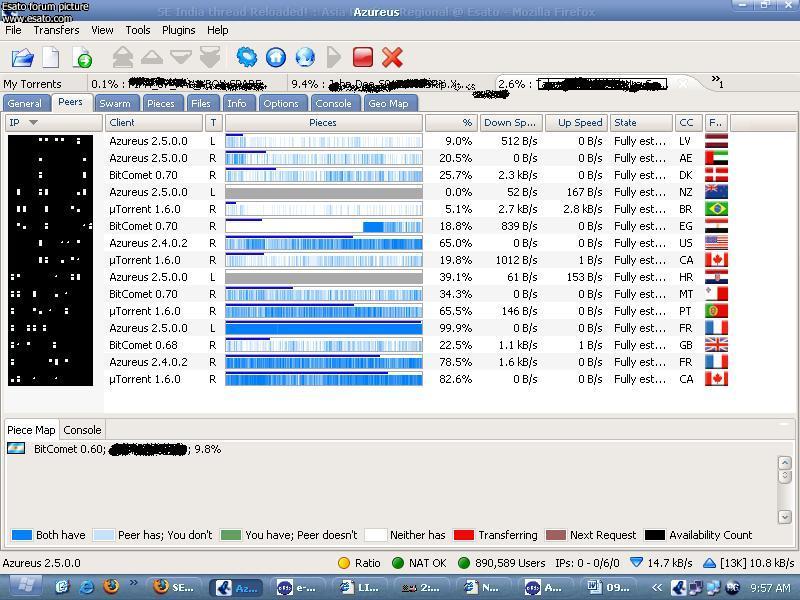Click the page with green arrow icon
The width and height of the screenshot is (800, 600).
point(81,57)
